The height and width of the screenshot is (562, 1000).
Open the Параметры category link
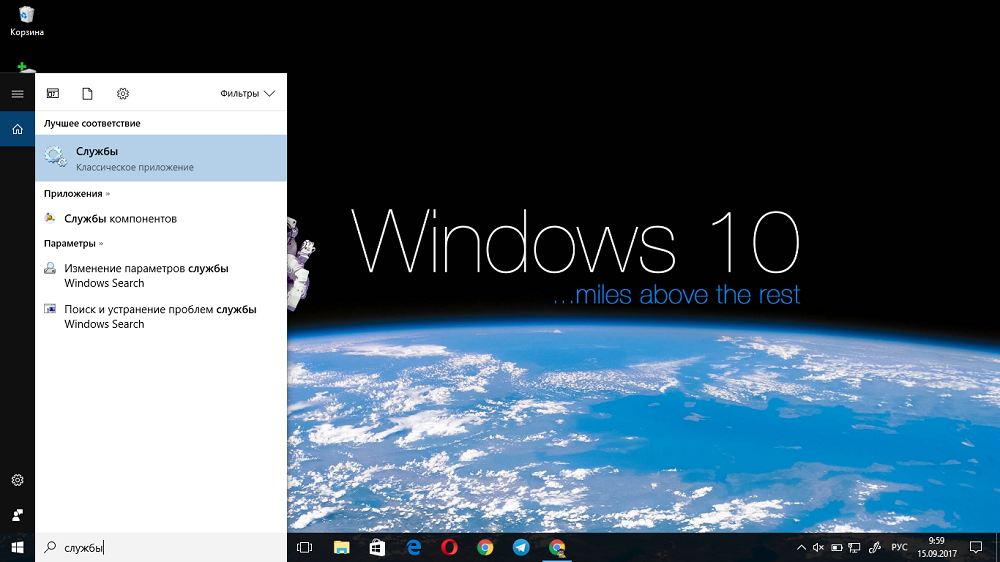(x=73, y=243)
